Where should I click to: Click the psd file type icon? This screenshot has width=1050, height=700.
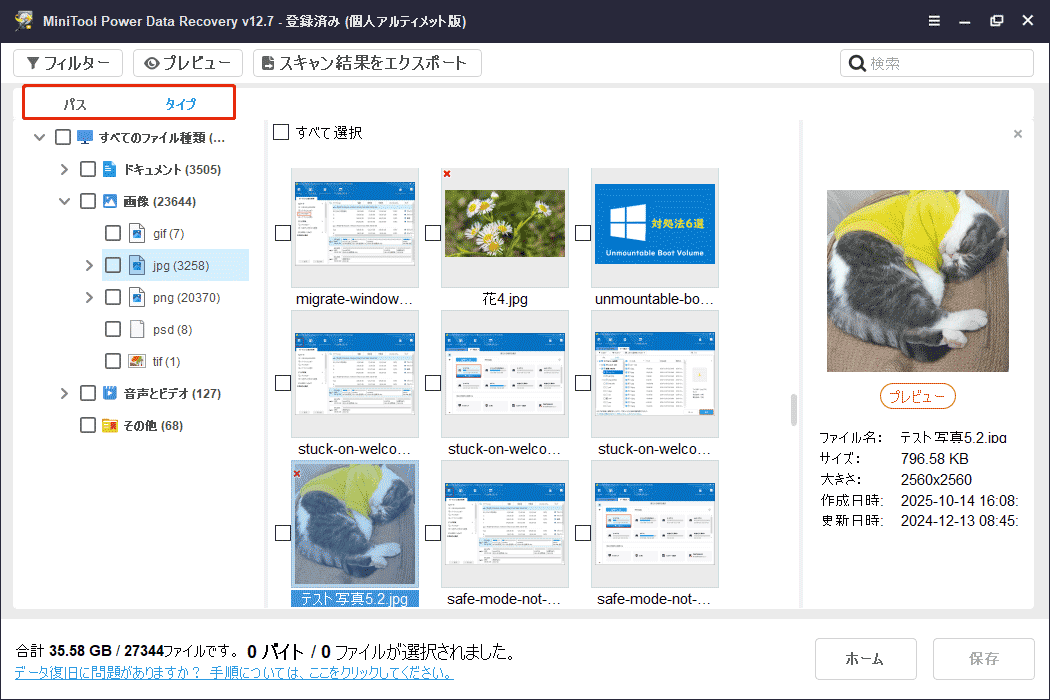point(137,328)
